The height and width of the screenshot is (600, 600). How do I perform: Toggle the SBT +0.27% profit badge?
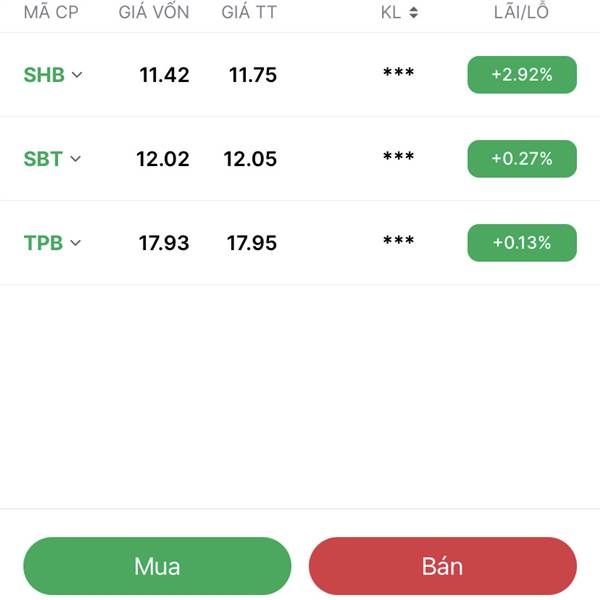coord(522,158)
